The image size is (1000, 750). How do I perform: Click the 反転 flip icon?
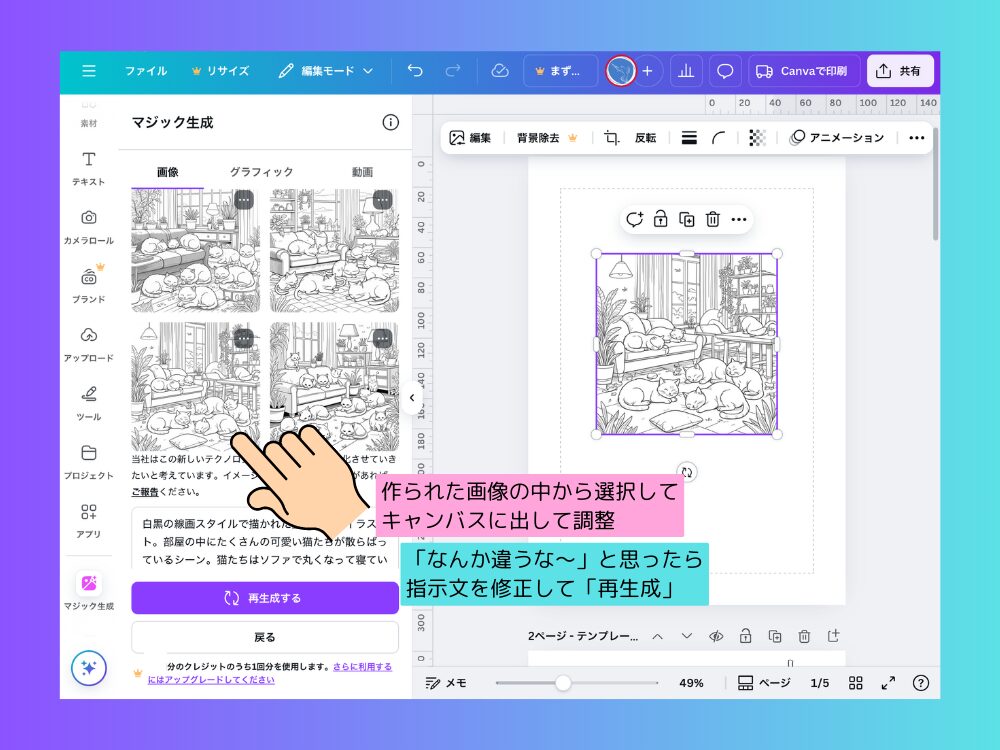tap(645, 137)
